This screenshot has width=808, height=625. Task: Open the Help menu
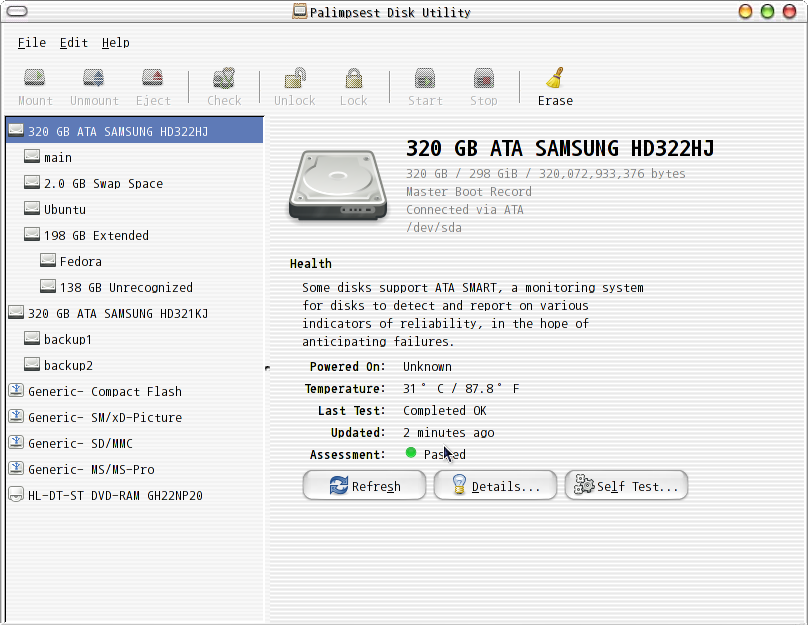[x=115, y=43]
